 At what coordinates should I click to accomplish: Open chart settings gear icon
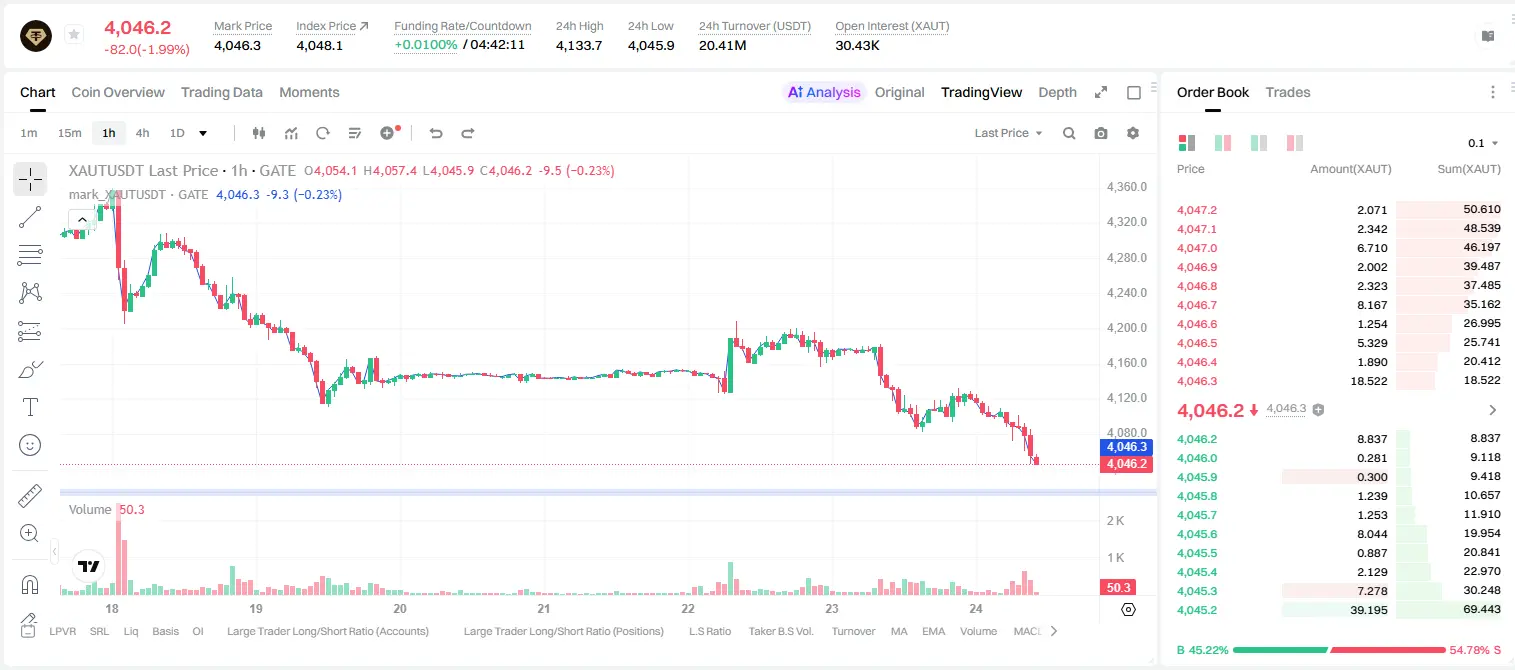1133,133
